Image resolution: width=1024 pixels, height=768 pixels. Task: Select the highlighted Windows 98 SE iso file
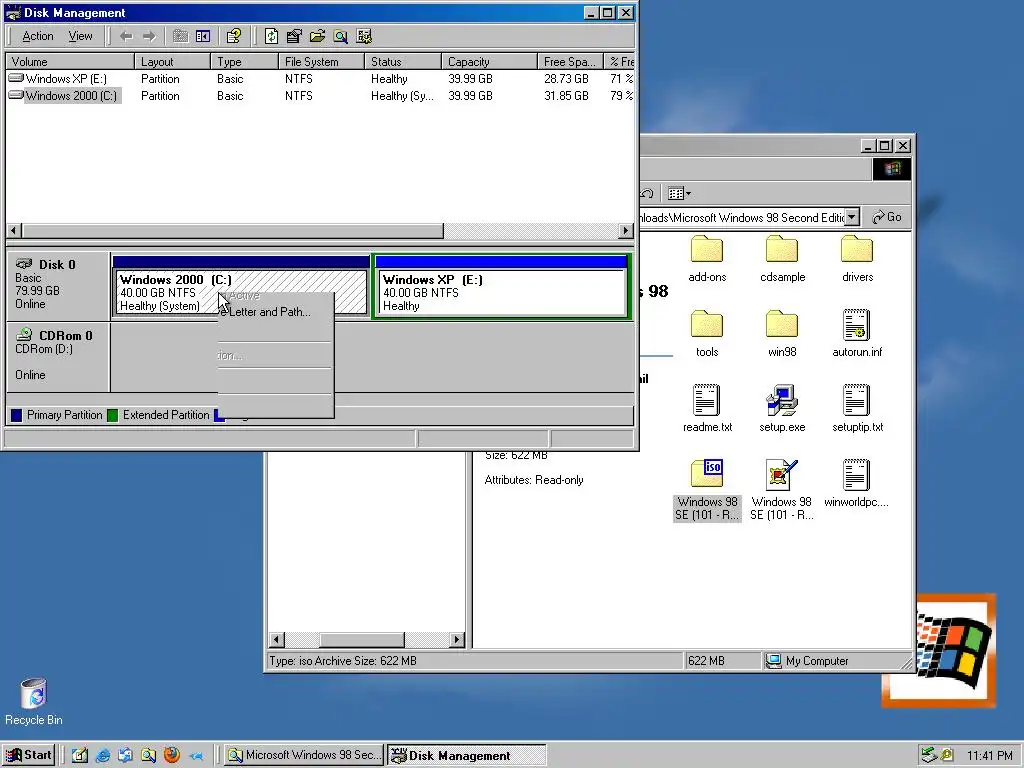[x=707, y=490]
